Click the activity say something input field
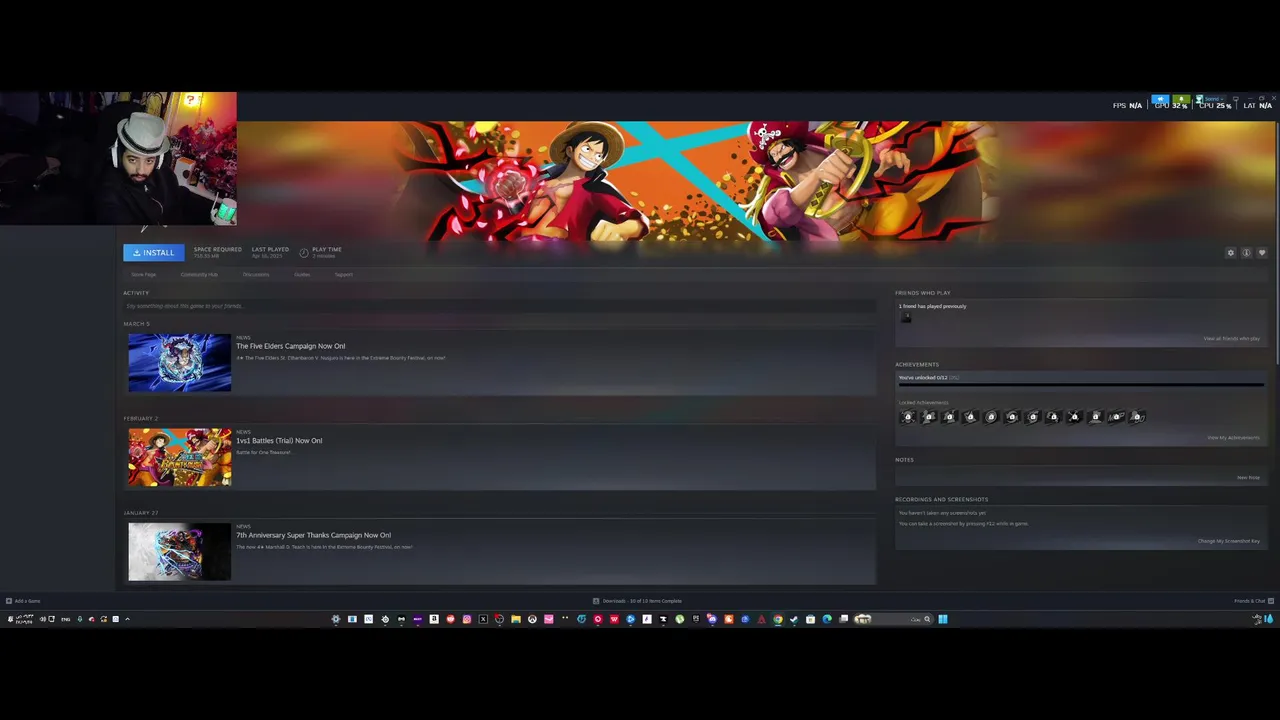 point(499,306)
